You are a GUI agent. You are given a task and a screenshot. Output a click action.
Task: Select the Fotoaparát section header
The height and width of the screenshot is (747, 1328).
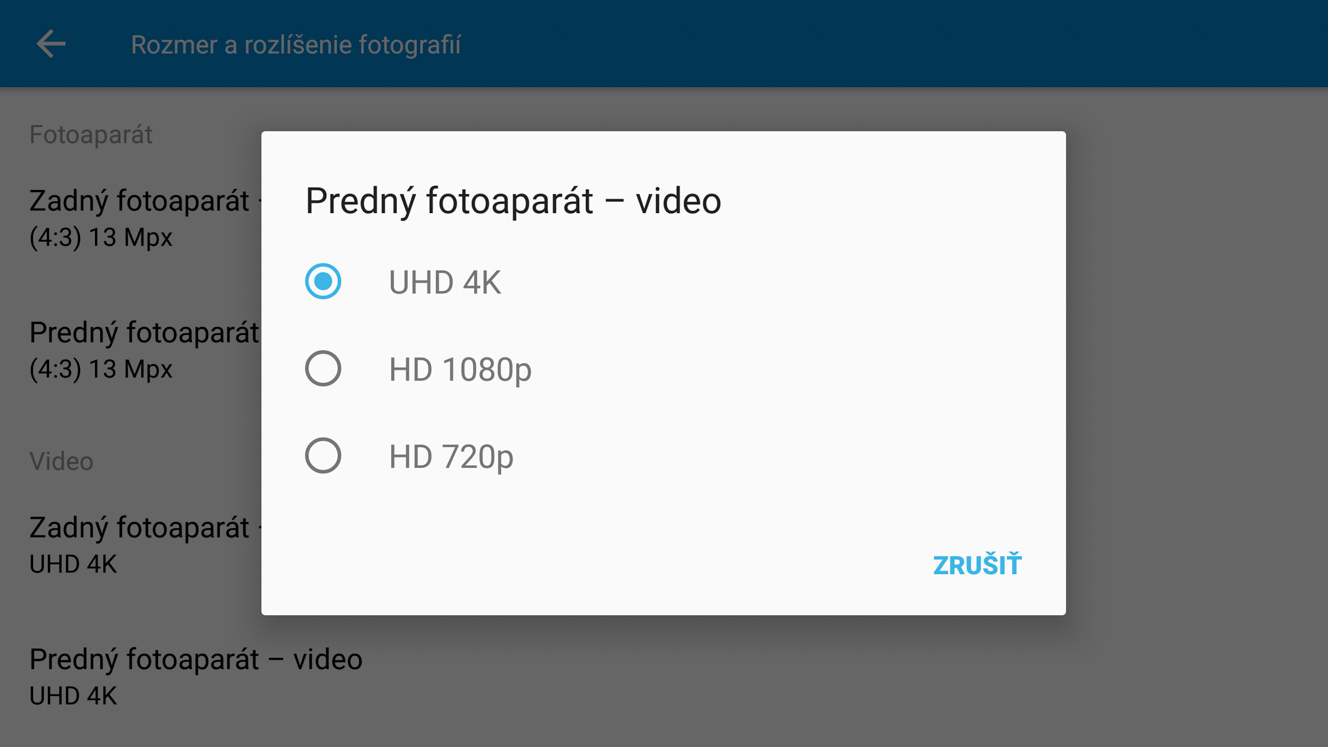tap(91, 135)
